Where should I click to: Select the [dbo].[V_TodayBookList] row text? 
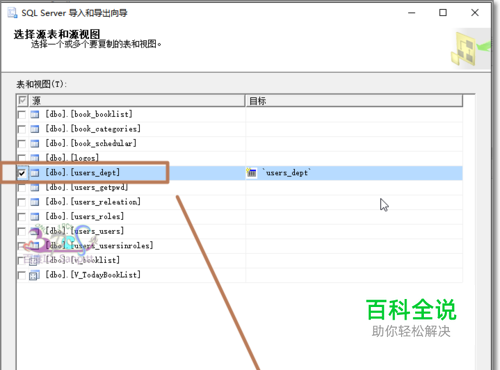coord(93,275)
